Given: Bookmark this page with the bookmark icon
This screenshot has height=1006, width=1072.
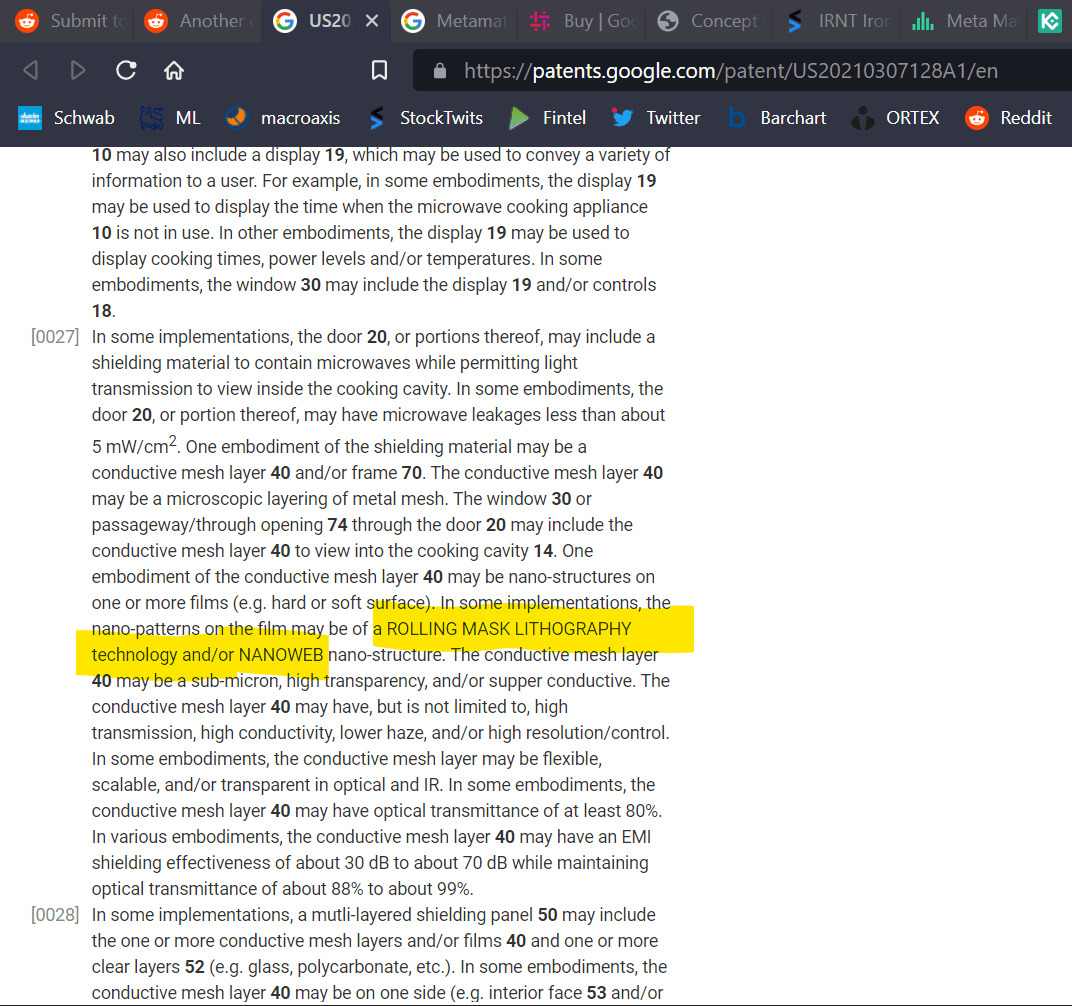Looking at the screenshot, I should point(379,70).
